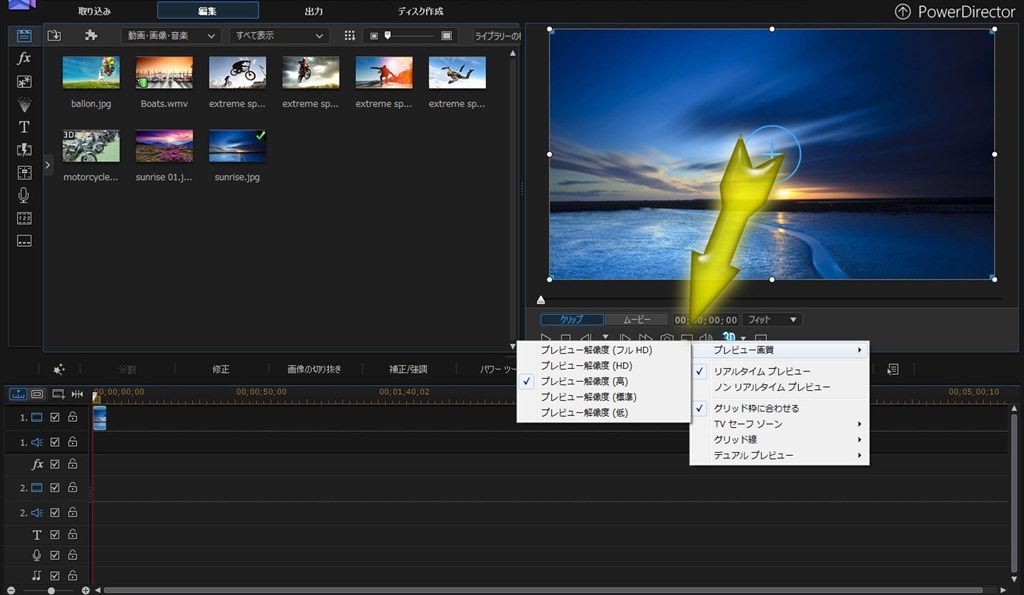
Task: Open the PiP Objects Room icon
Action: click(24, 81)
